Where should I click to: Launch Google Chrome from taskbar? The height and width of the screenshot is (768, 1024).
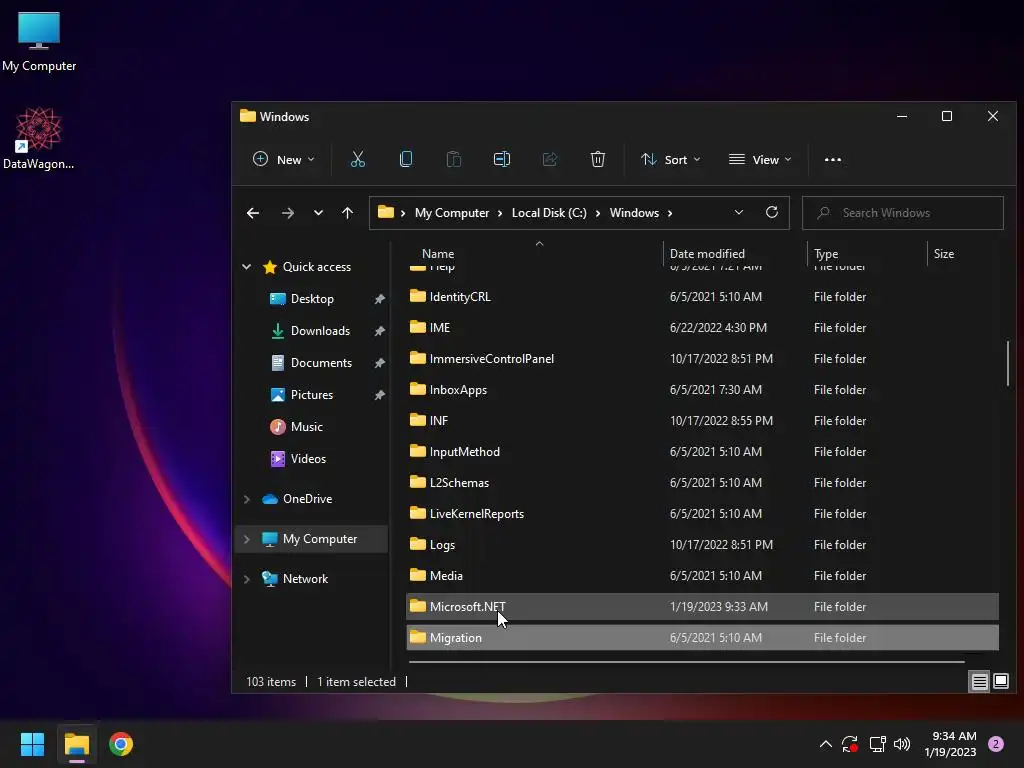(x=121, y=744)
